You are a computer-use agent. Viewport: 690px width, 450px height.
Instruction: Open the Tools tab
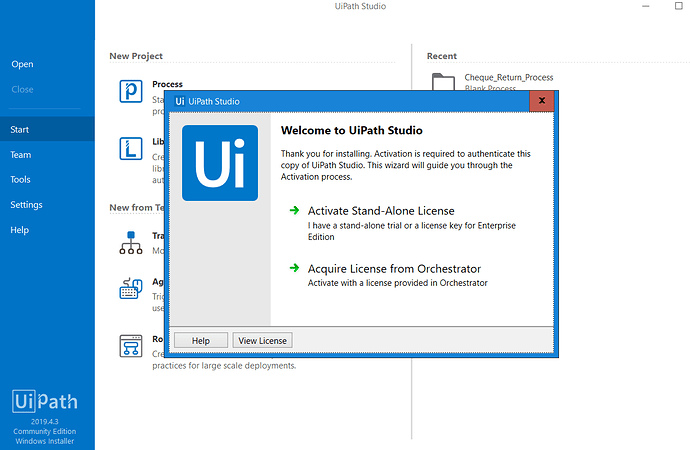pyautogui.click(x=20, y=179)
